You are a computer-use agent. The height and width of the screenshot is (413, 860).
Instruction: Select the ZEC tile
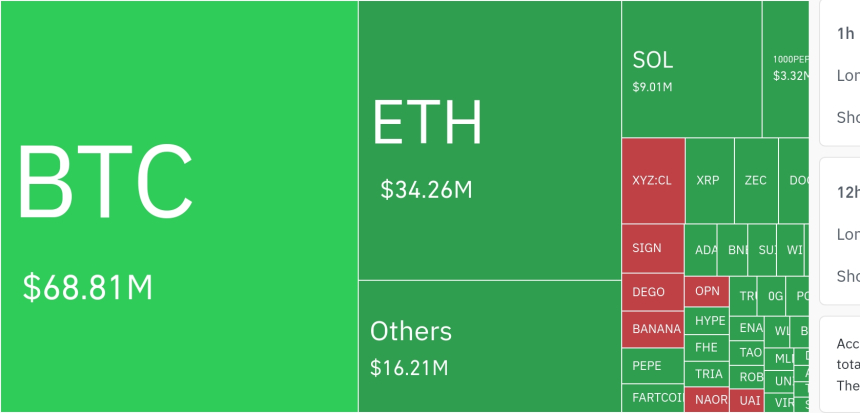tap(756, 181)
